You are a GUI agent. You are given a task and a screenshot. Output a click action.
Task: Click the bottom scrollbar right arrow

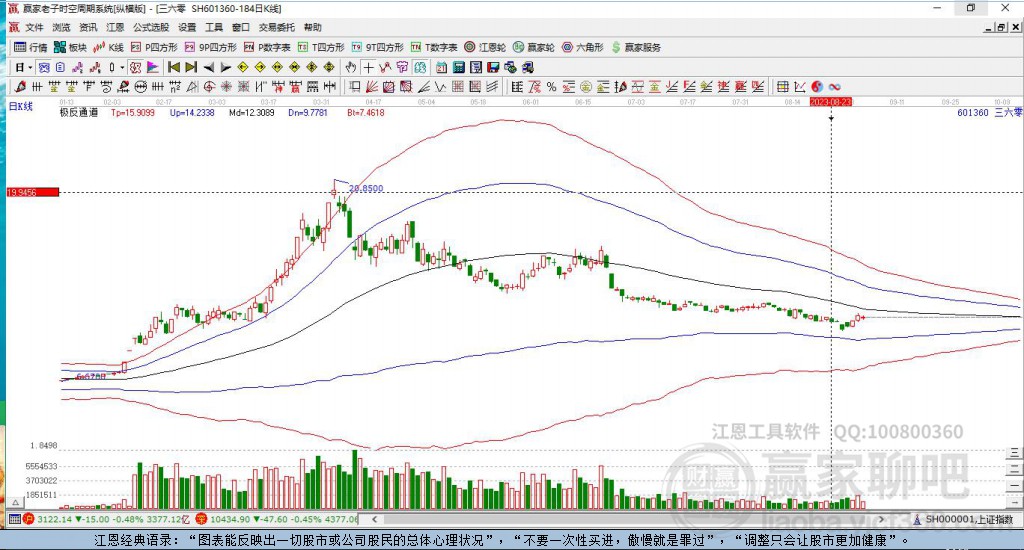tap(881, 519)
